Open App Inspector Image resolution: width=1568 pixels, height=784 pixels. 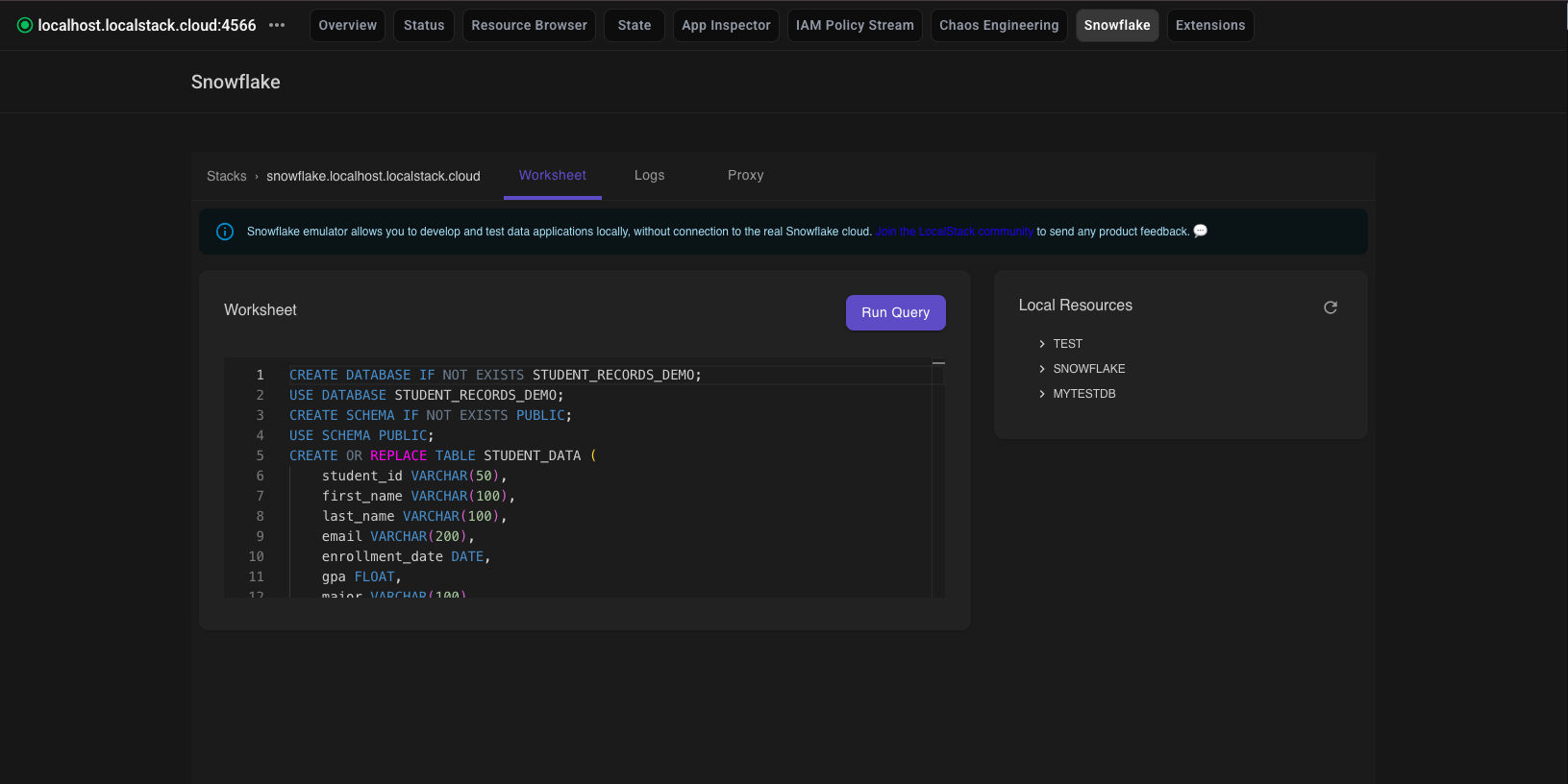[726, 25]
